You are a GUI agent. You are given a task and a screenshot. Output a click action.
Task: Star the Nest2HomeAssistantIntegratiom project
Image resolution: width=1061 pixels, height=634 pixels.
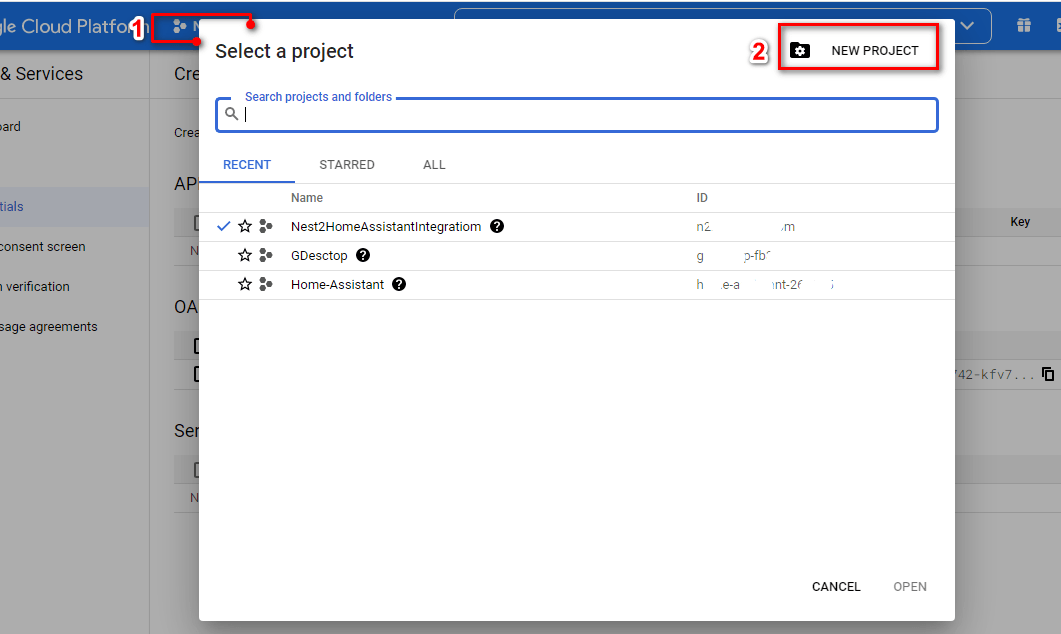245,227
